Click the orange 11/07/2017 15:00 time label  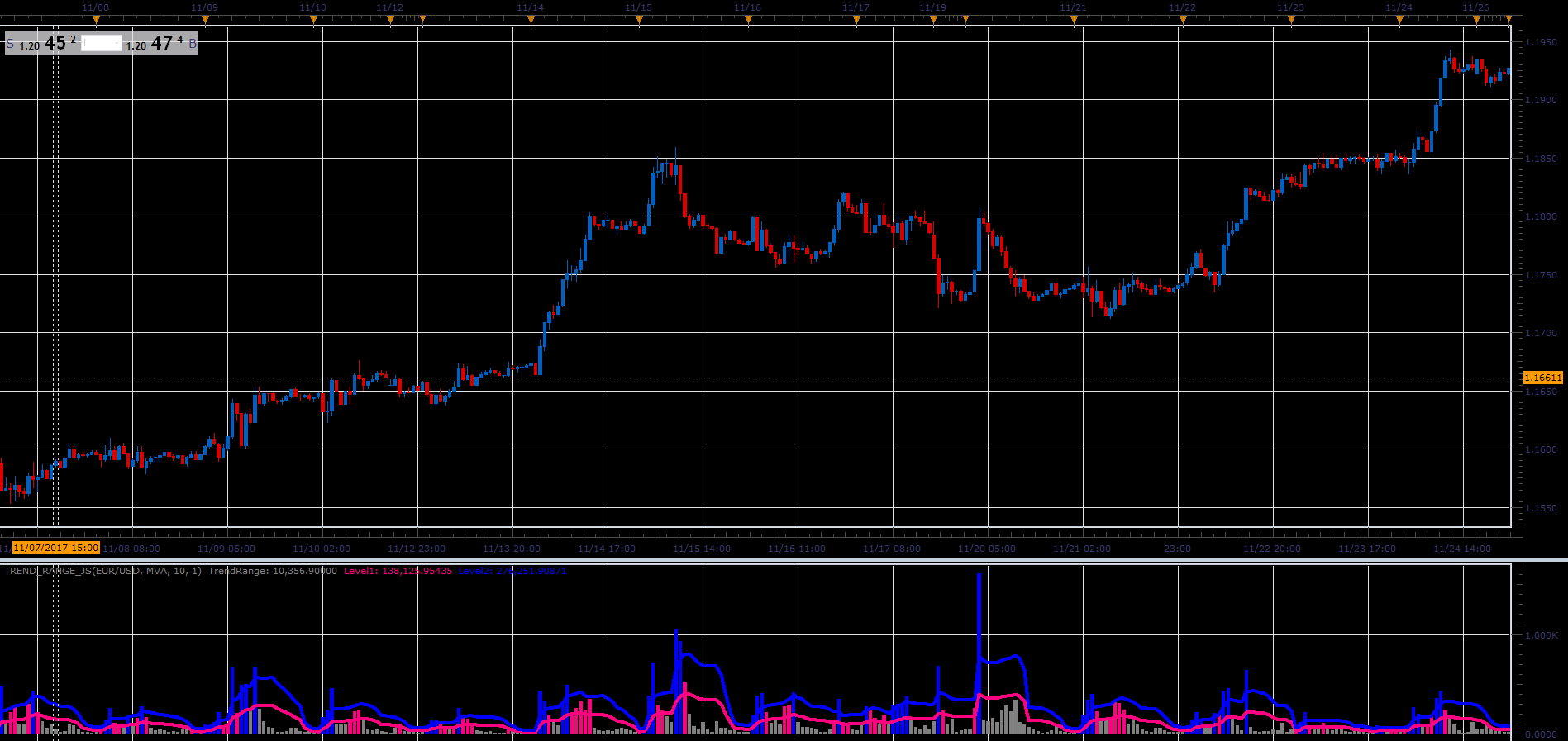56,548
